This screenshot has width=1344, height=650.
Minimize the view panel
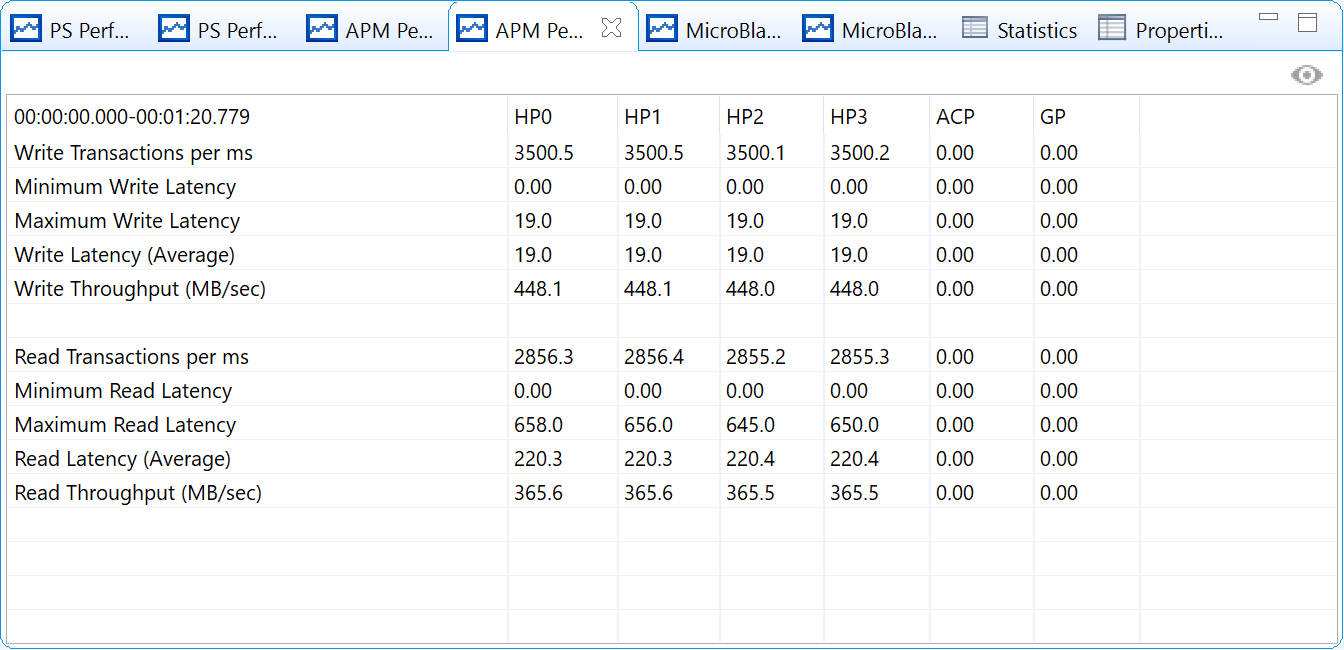coord(1268,18)
